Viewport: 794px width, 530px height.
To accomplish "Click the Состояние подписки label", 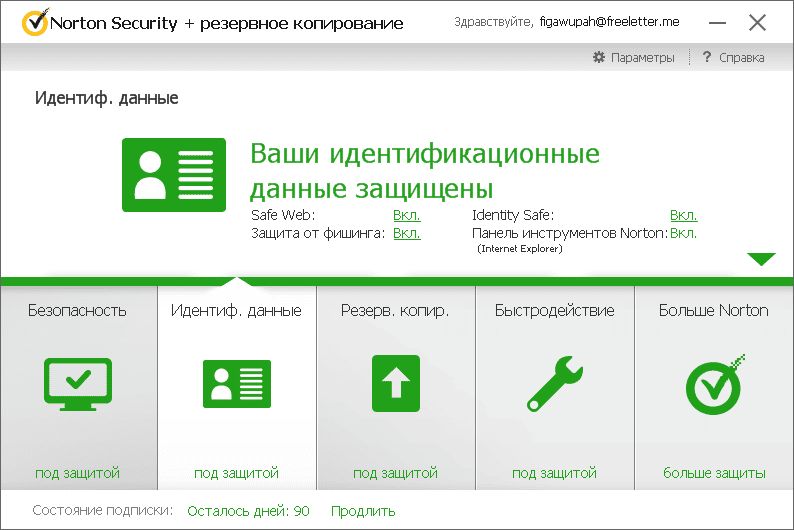I will click(x=103, y=510).
